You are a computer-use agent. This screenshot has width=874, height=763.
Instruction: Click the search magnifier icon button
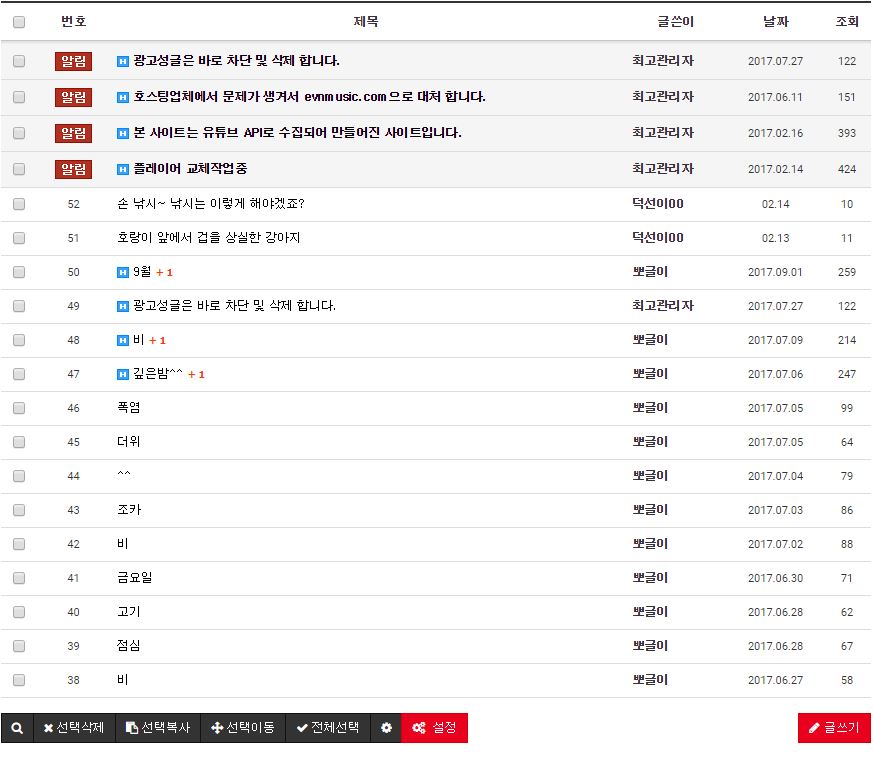click(x=17, y=728)
